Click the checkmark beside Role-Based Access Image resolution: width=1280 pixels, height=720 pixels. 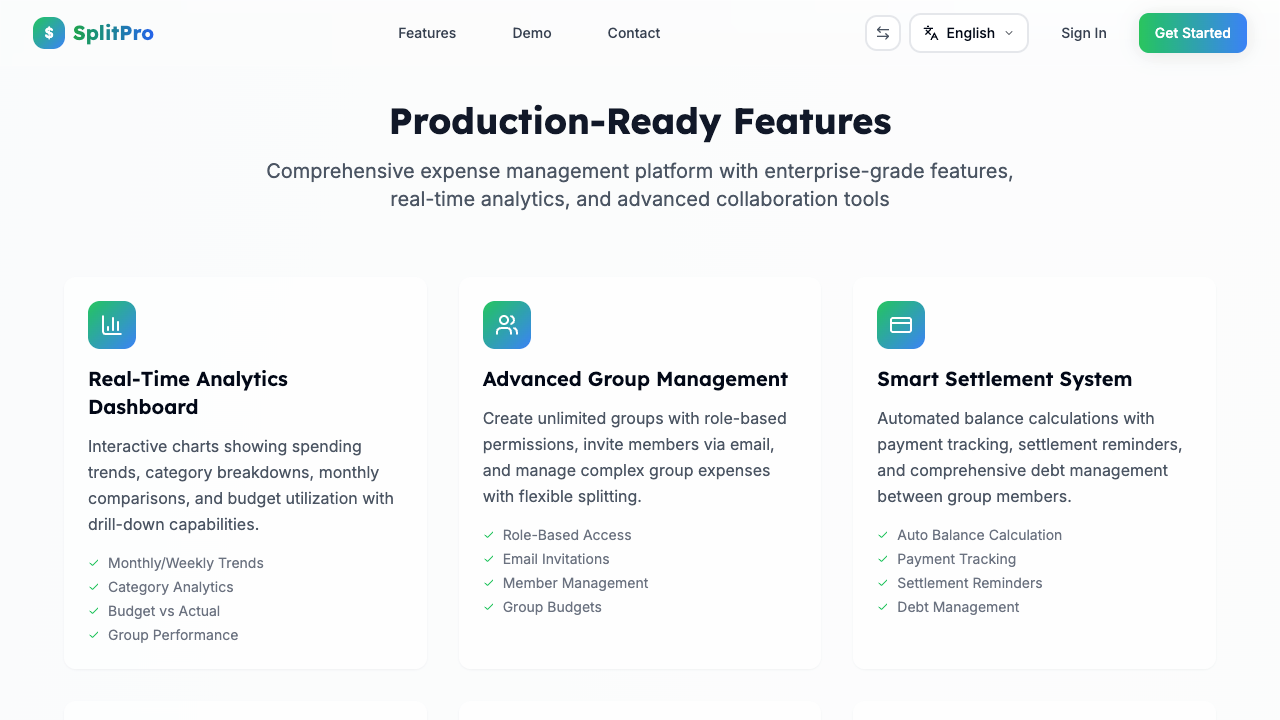tap(489, 535)
